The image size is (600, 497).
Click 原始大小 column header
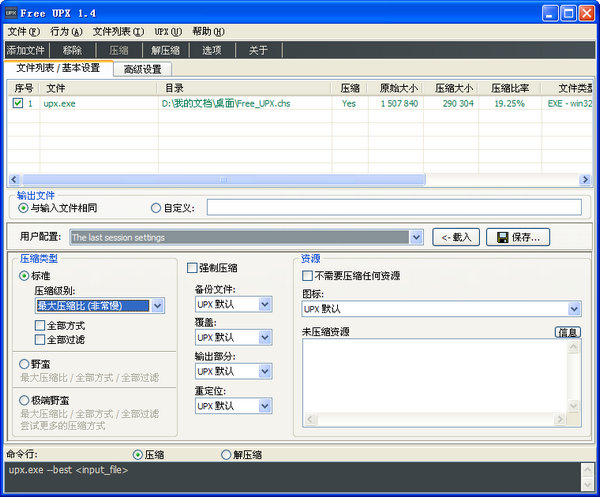(x=396, y=88)
